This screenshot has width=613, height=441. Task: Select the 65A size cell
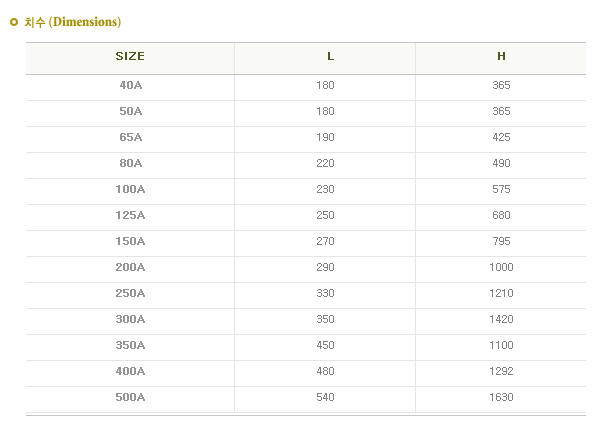coord(130,137)
